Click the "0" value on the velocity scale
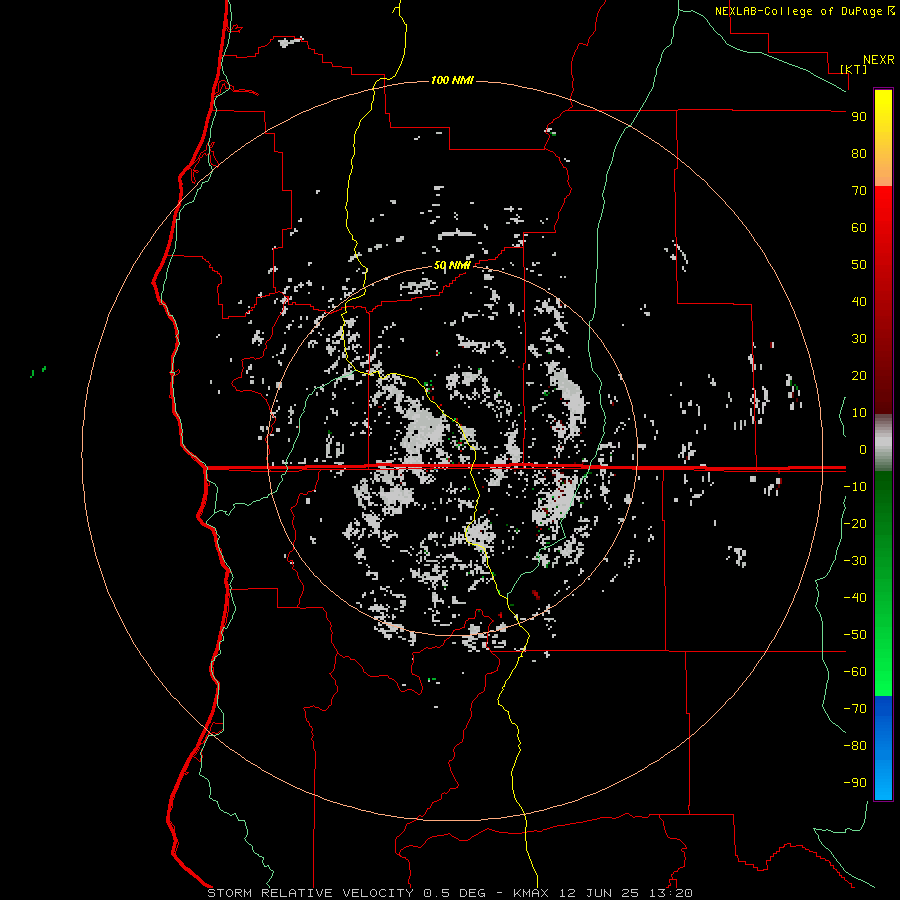Viewport: 900px width, 900px height. 863,450
